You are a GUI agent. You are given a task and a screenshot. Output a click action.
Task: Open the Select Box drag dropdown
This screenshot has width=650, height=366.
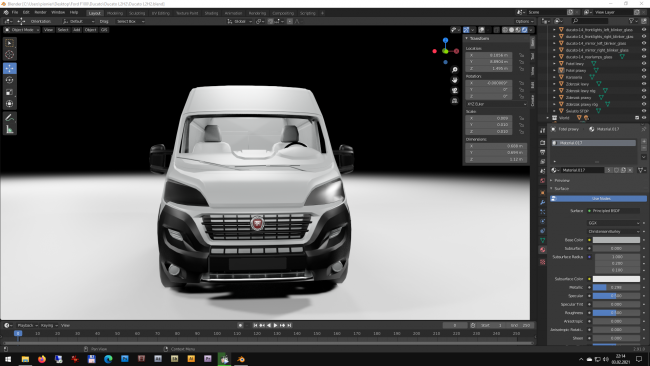click(x=130, y=21)
